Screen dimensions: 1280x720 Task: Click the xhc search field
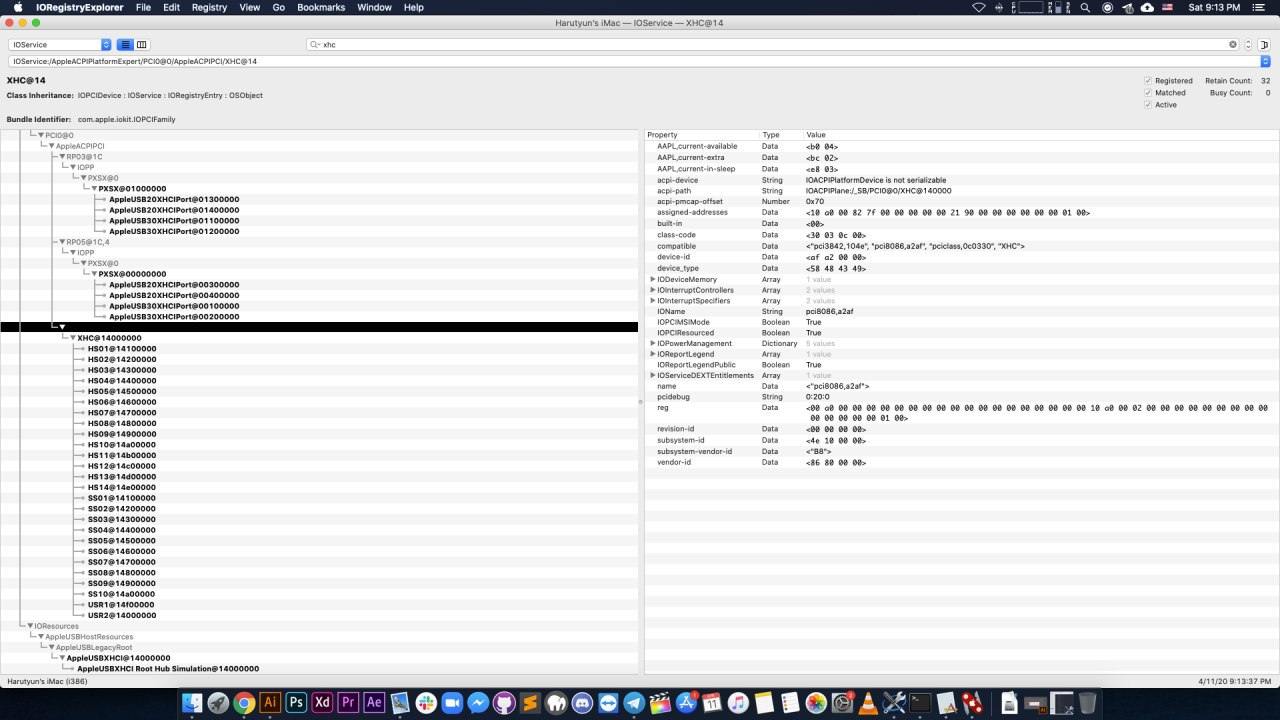[773, 45]
